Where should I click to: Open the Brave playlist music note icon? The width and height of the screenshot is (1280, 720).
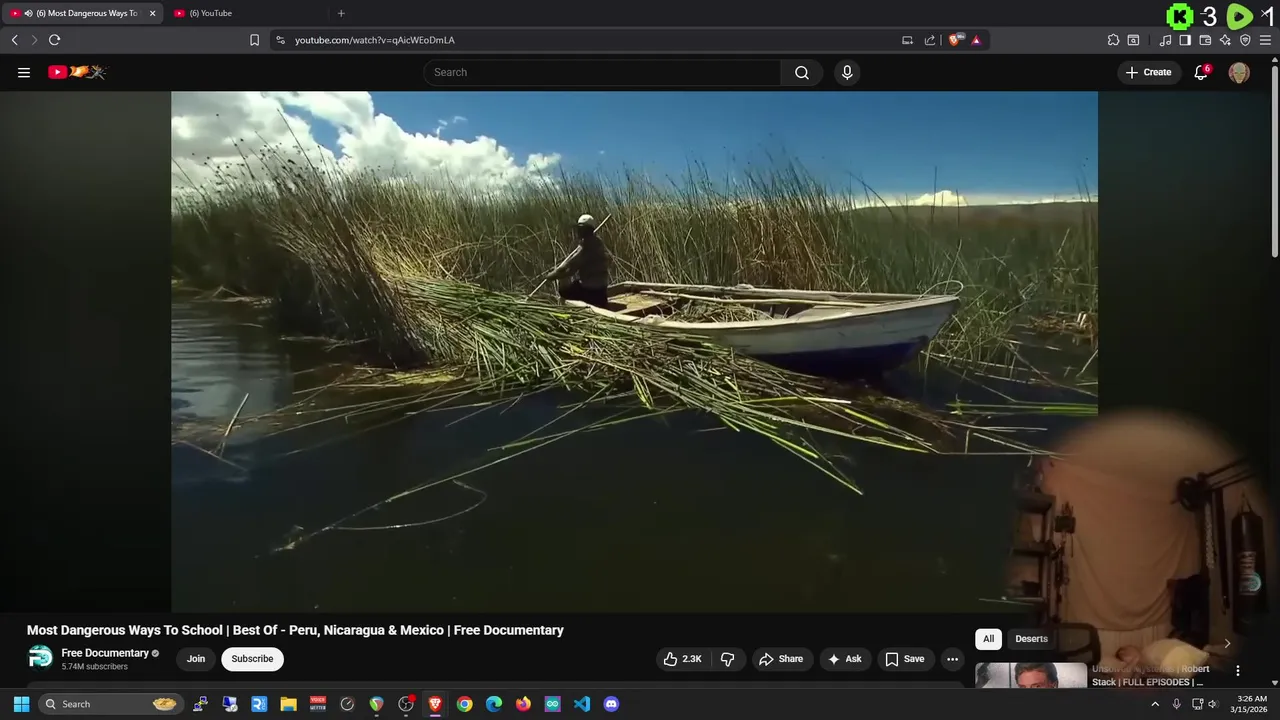1165,40
